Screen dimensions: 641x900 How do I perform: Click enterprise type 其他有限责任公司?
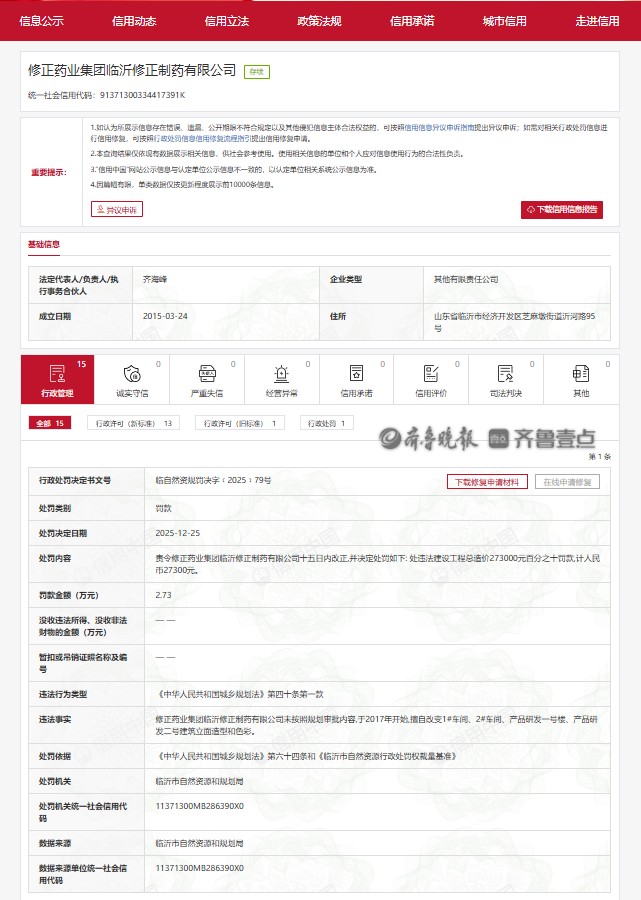click(466, 279)
